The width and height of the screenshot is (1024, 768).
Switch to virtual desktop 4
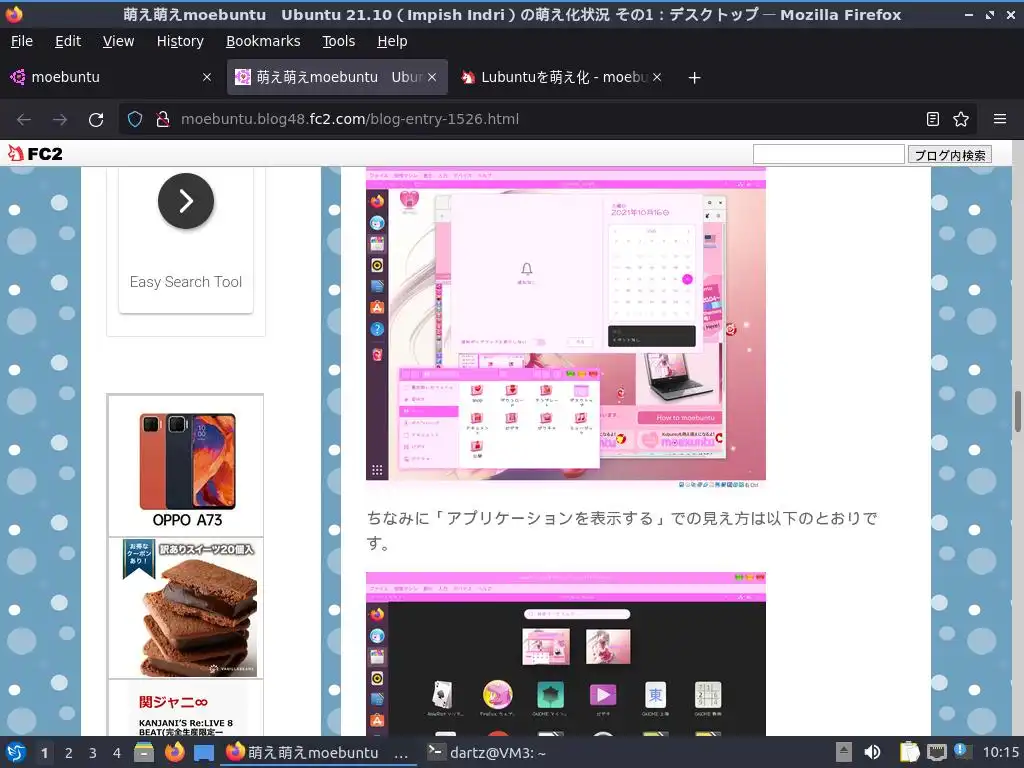click(117, 753)
